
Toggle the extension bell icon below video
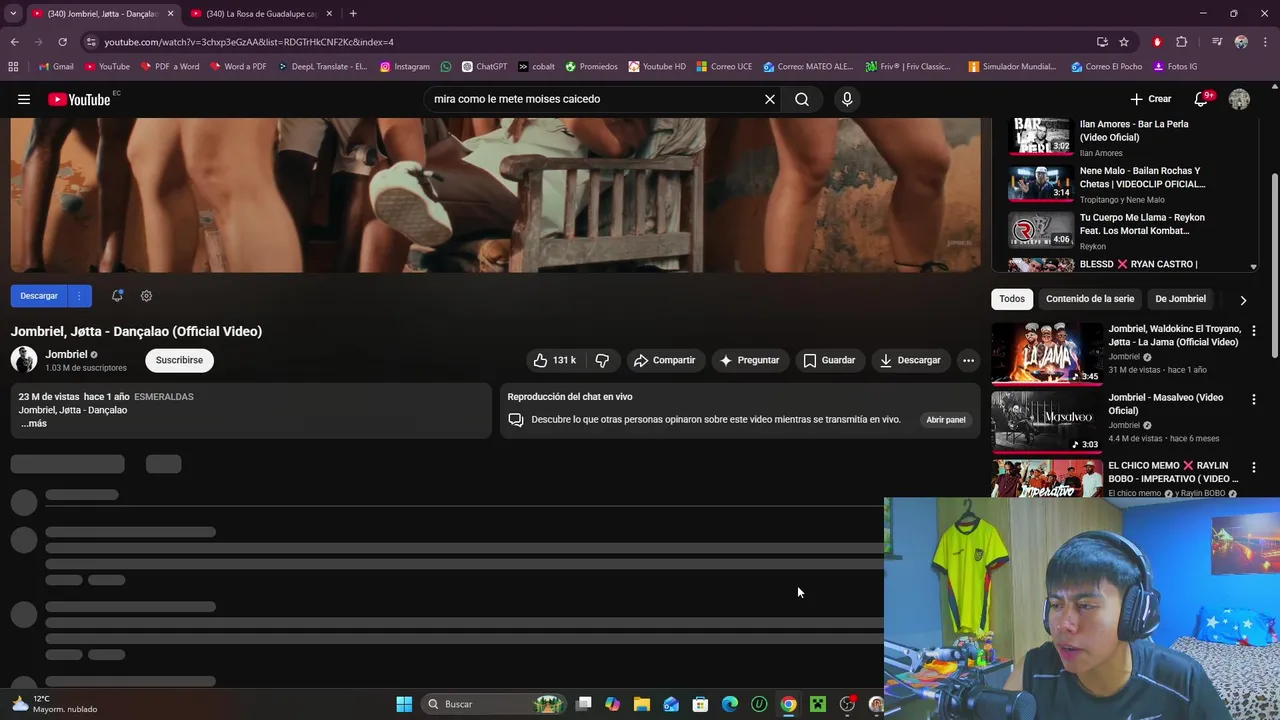point(117,296)
